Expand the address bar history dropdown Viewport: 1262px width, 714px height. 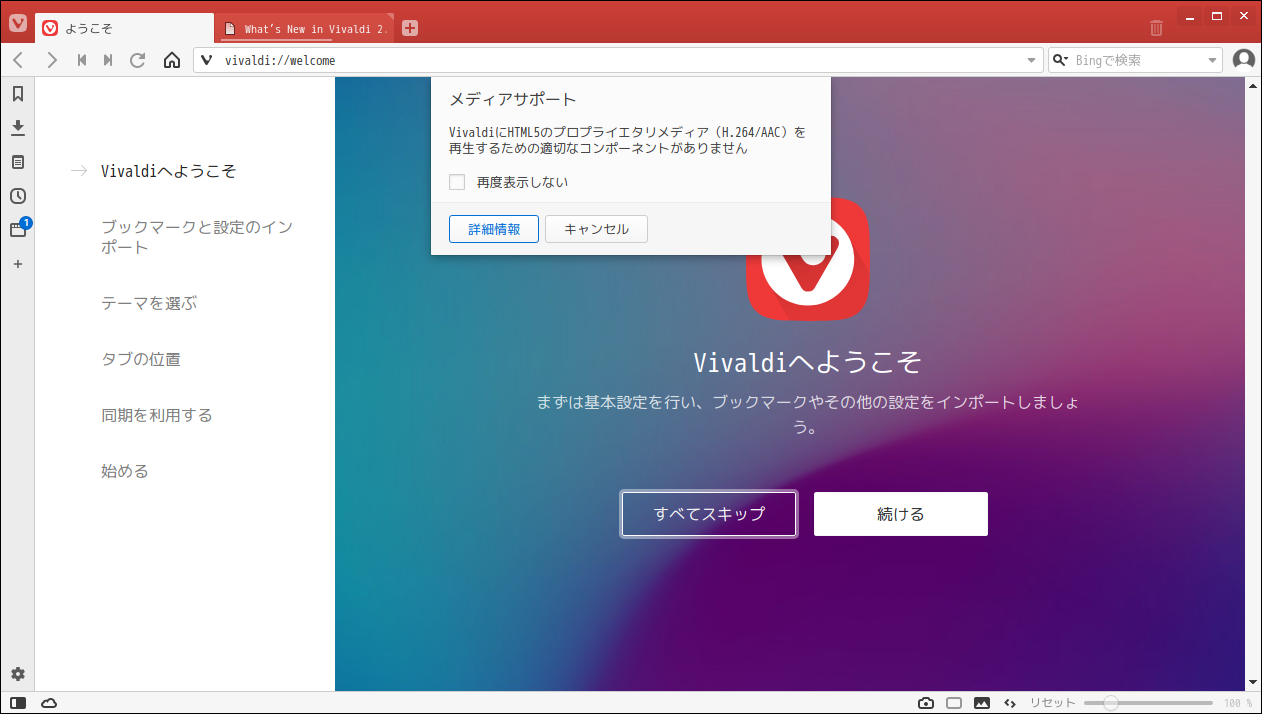(x=1032, y=60)
